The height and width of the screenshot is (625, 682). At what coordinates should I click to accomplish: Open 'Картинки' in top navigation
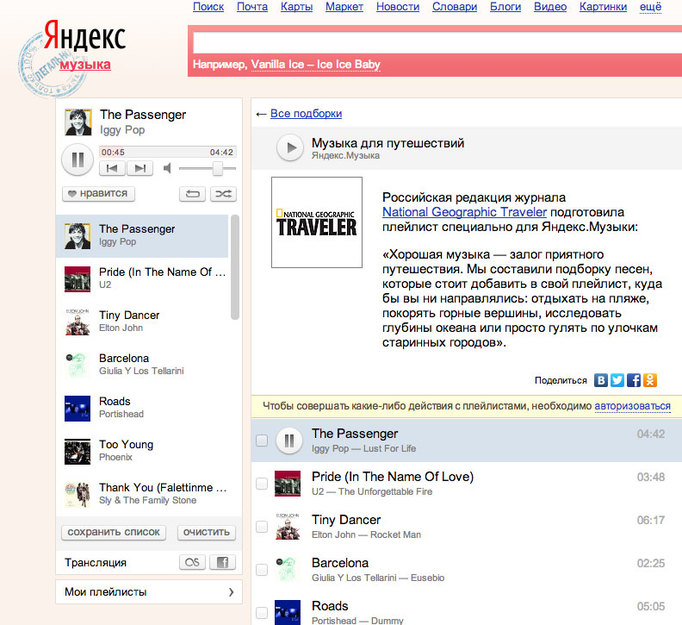(603, 7)
